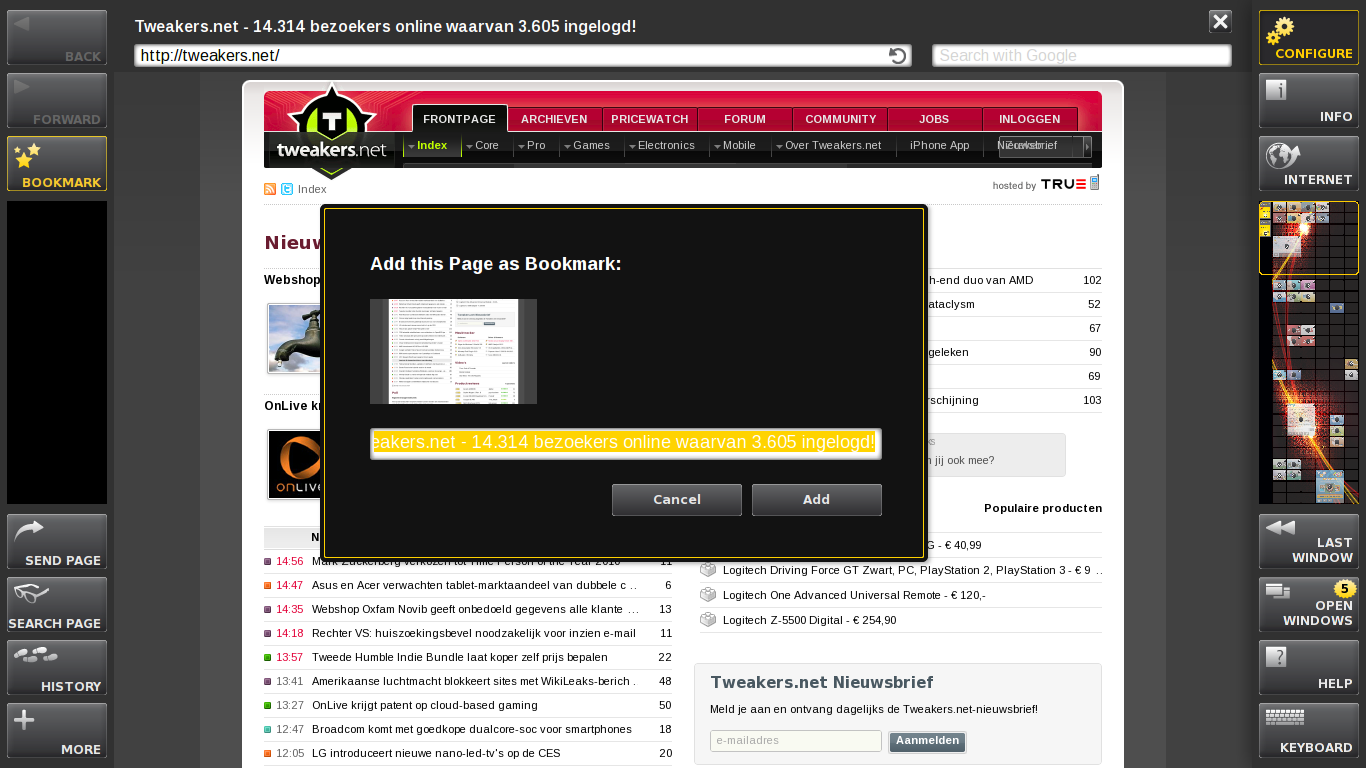1366x768 pixels.
Task: Open the Info button
Action: pyautogui.click(x=1309, y=100)
